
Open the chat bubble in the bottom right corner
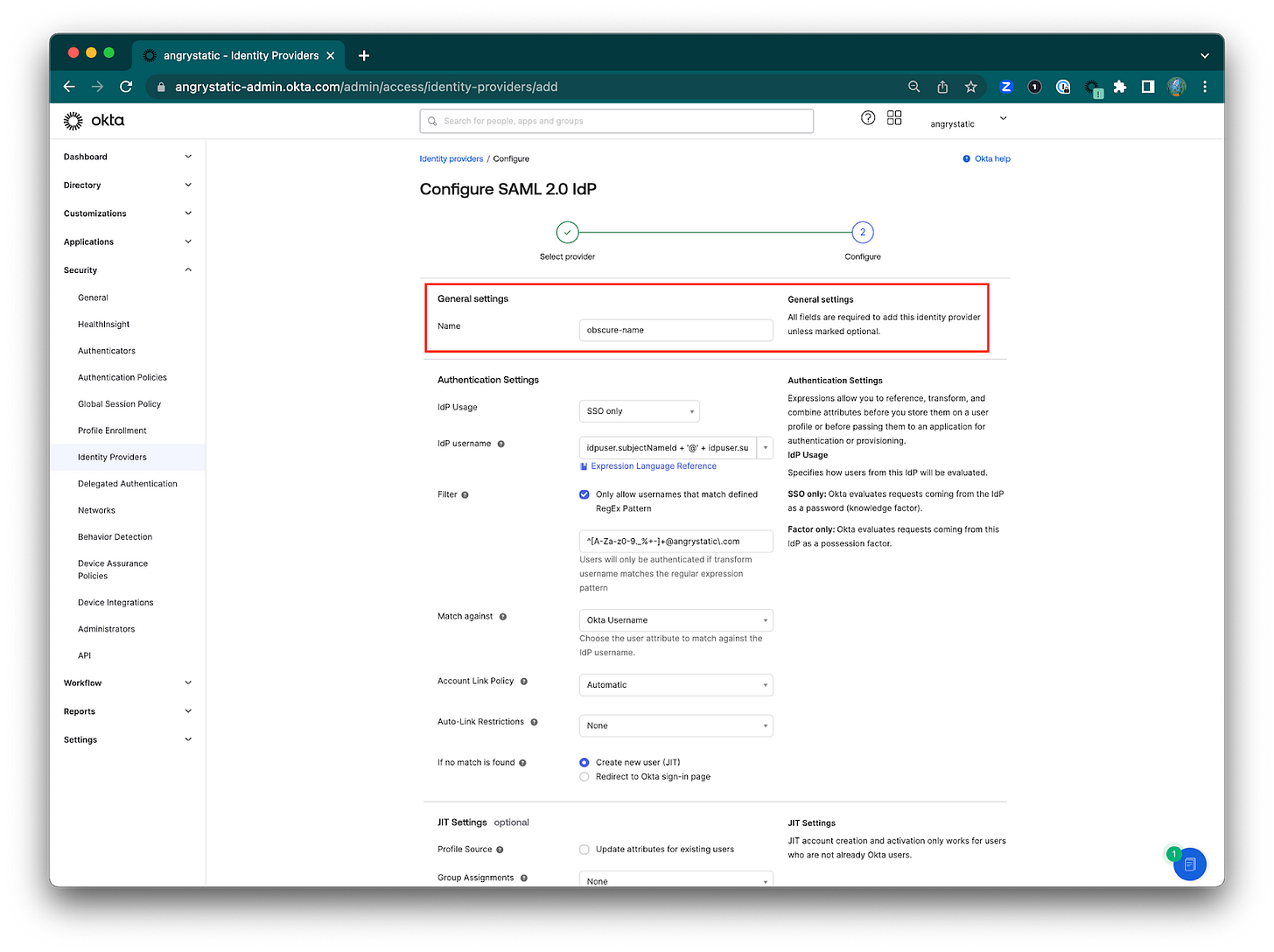click(1190, 864)
